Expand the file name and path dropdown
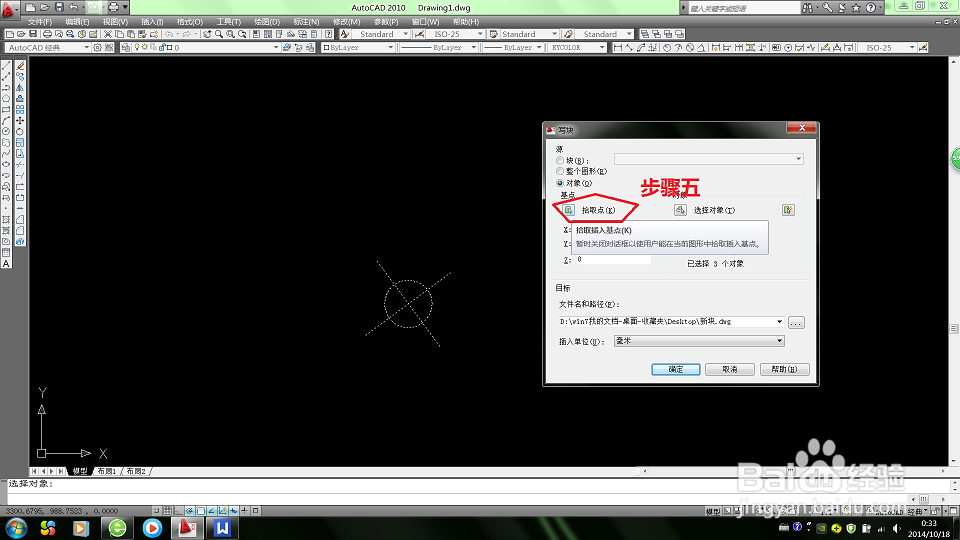Viewport: 960px width, 540px height. click(x=779, y=321)
